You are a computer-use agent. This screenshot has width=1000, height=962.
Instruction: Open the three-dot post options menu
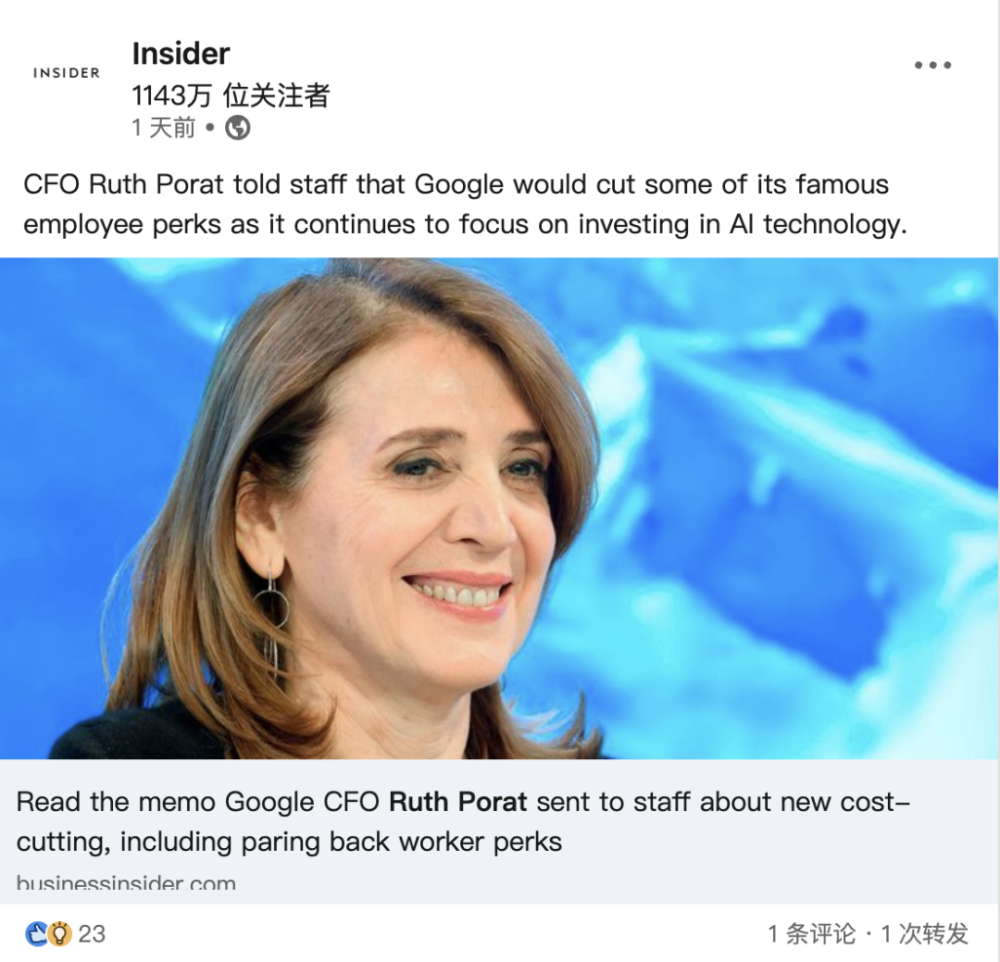pos(932,65)
